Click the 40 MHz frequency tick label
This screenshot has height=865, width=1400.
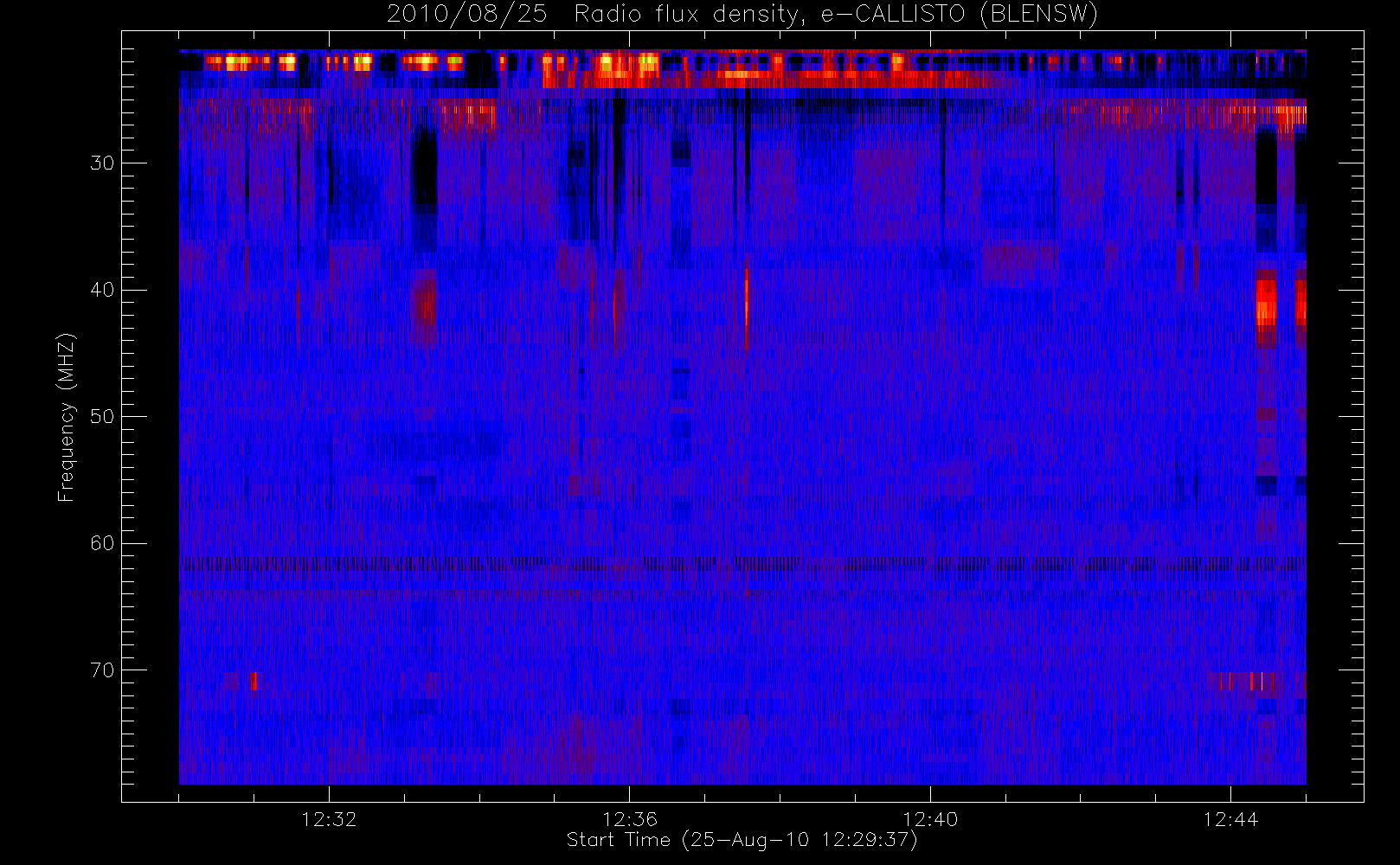pos(102,290)
